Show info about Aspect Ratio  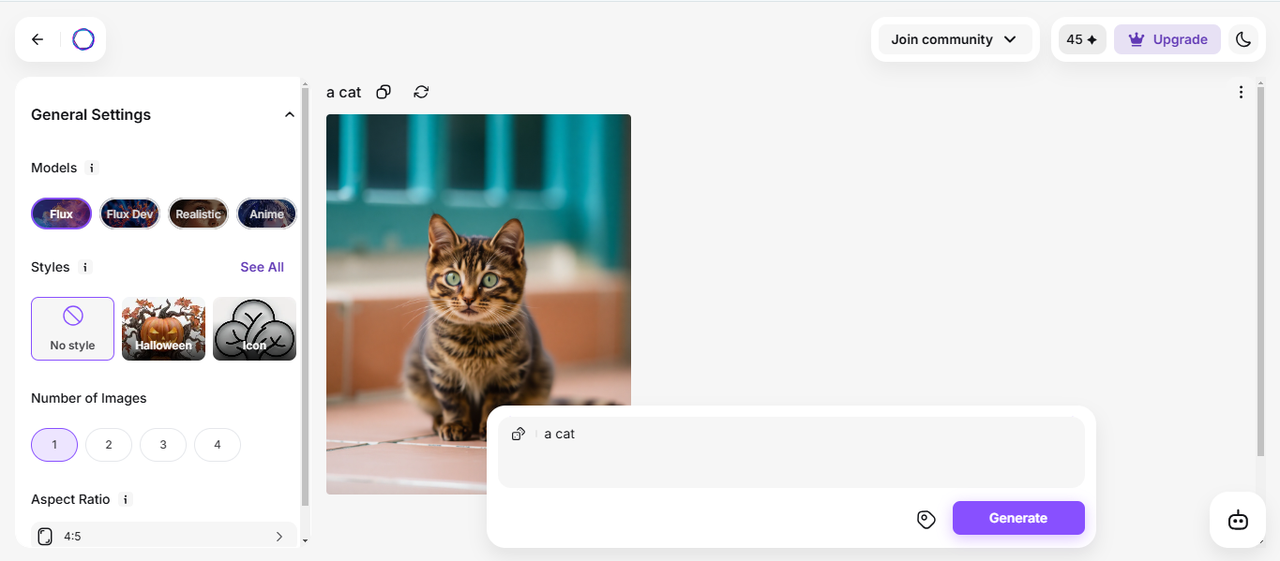(125, 499)
